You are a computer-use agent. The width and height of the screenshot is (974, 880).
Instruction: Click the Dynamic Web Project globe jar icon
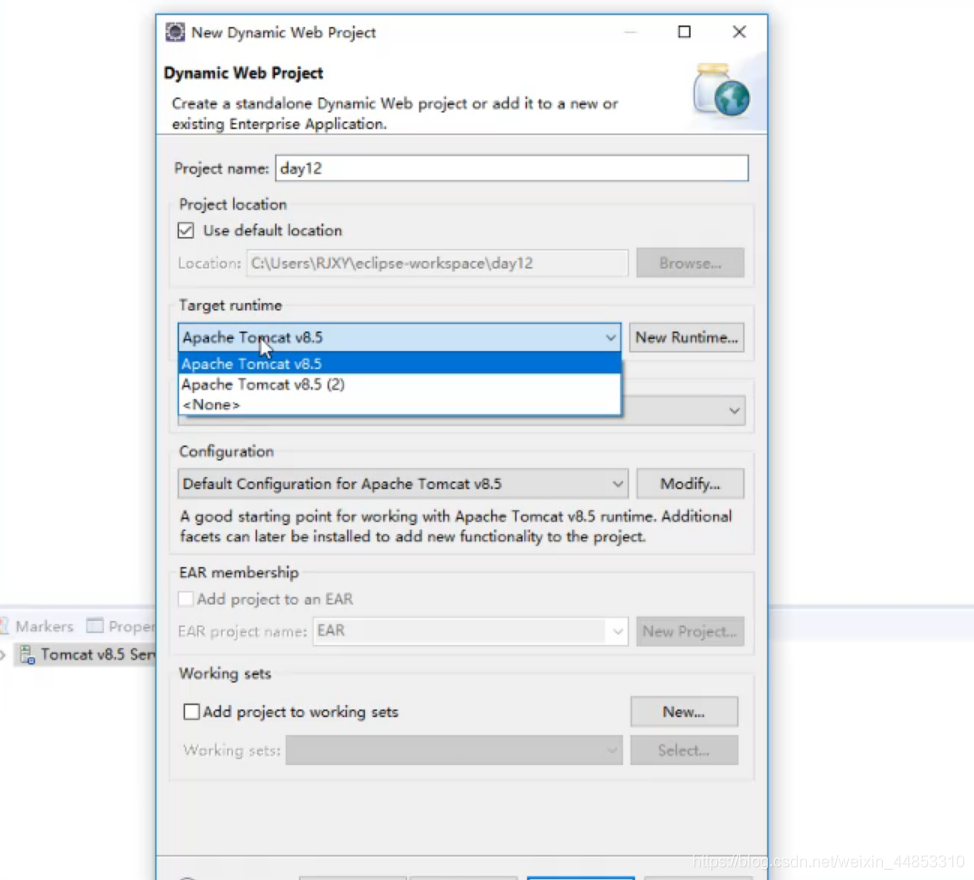point(721,90)
